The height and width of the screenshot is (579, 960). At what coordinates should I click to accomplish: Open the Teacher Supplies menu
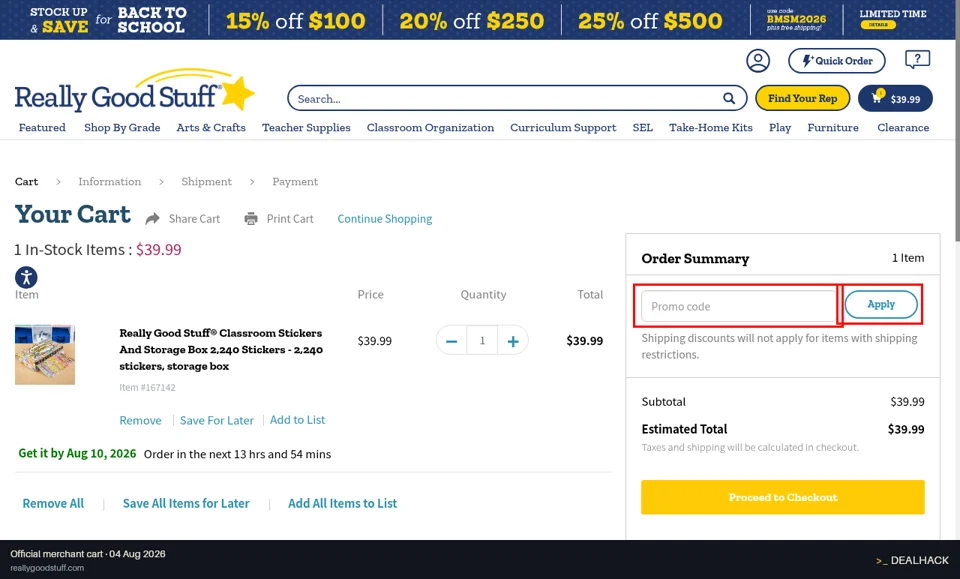pos(306,127)
